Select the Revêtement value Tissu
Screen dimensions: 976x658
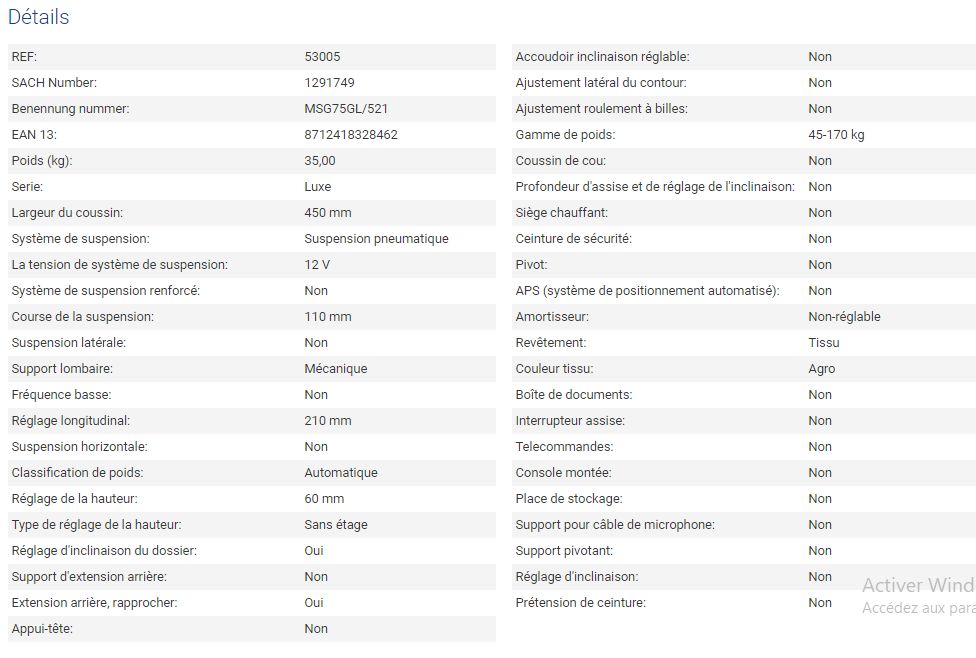click(x=824, y=343)
